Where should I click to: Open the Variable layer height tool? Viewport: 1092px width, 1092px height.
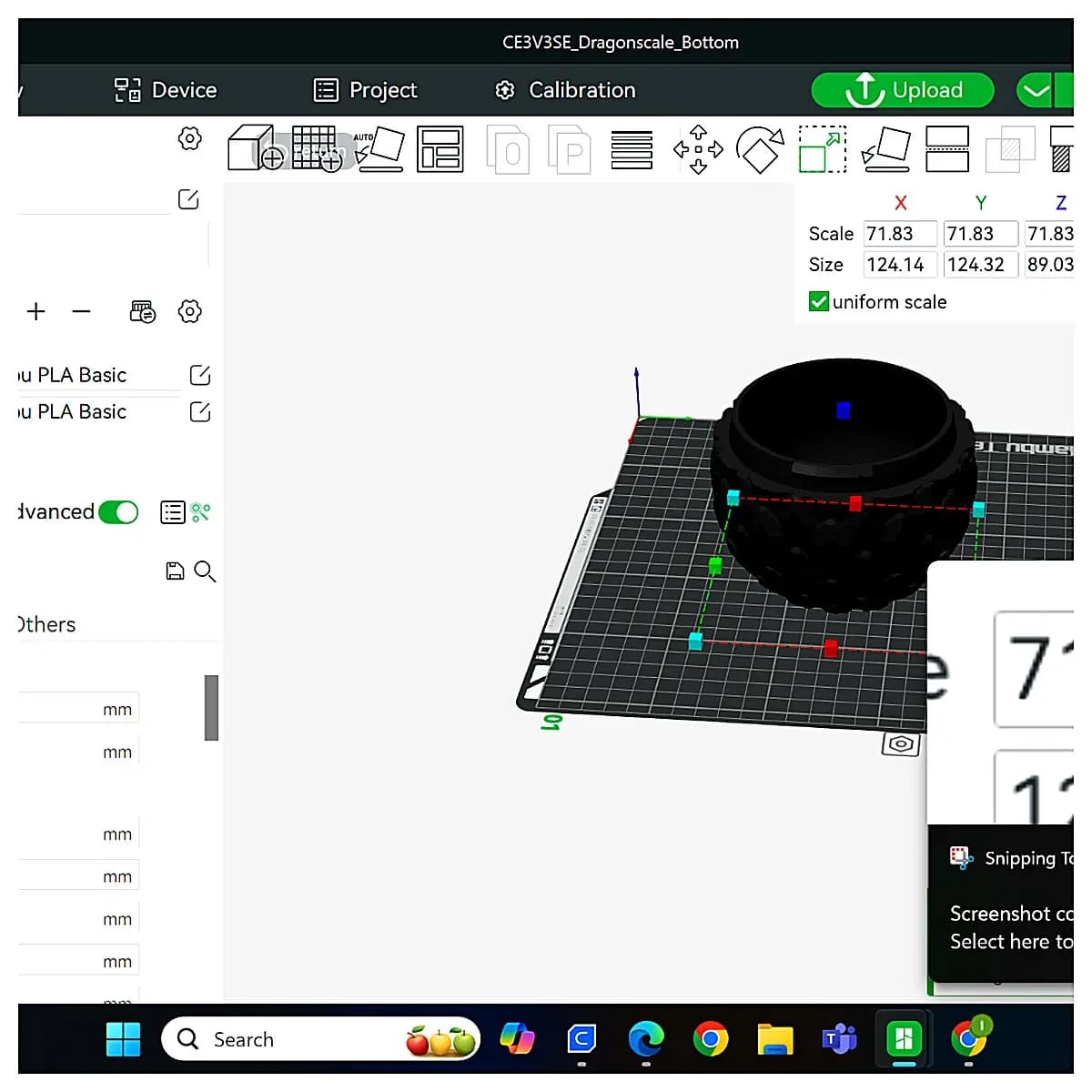pos(632,149)
